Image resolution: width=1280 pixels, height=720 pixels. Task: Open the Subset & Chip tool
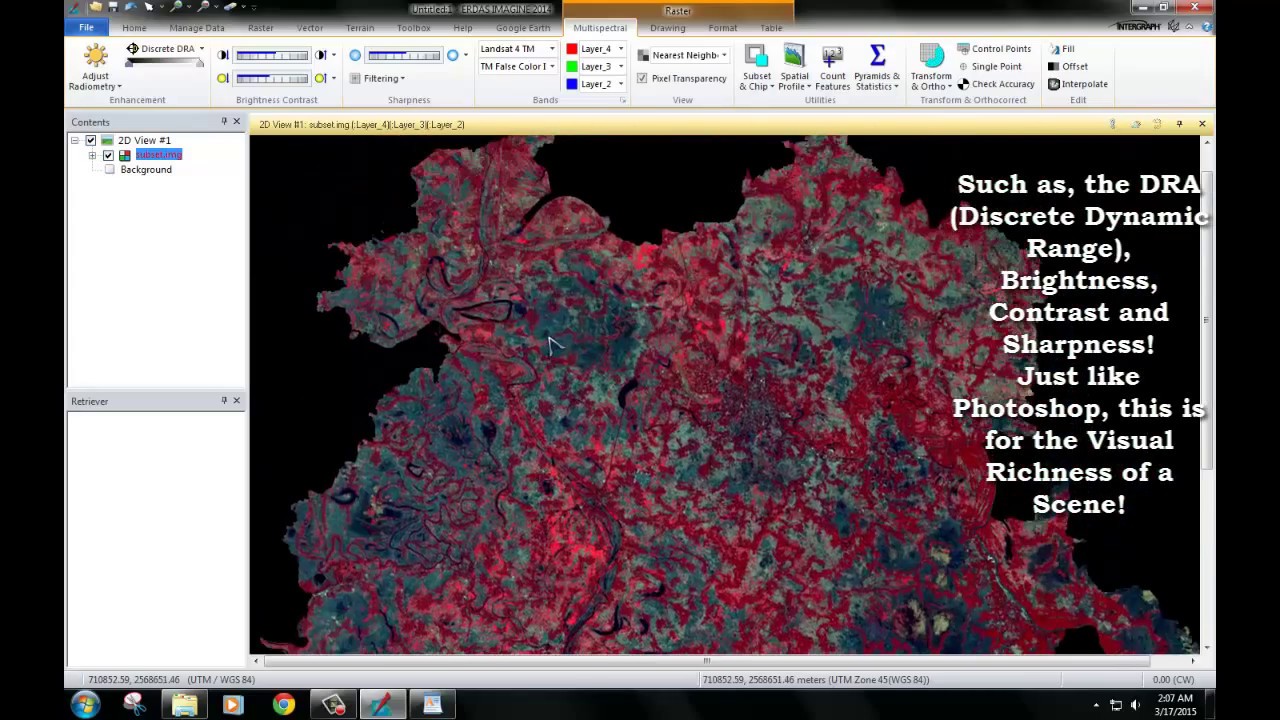pyautogui.click(x=756, y=67)
